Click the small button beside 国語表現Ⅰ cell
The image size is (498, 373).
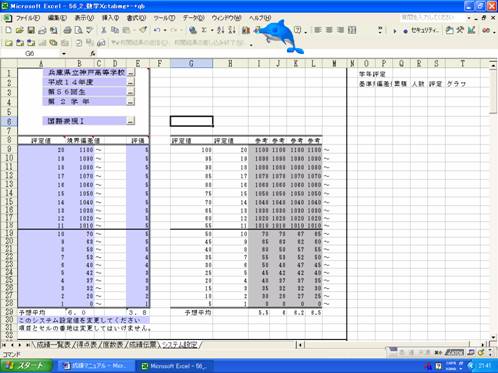(x=131, y=121)
